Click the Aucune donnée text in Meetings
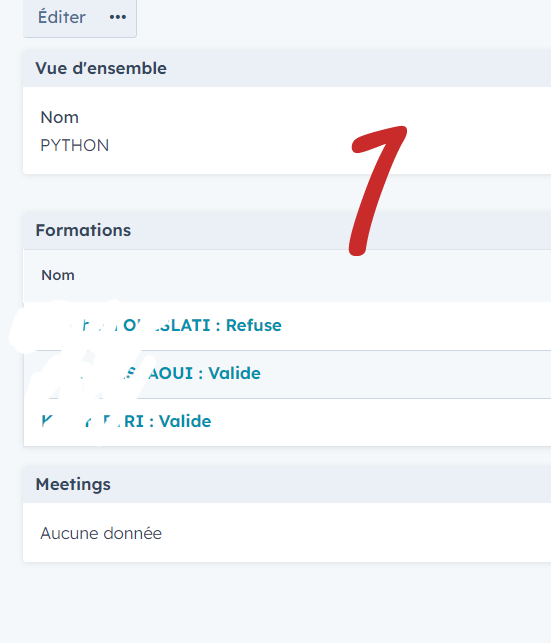The height and width of the screenshot is (643, 551). click(101, 534)
